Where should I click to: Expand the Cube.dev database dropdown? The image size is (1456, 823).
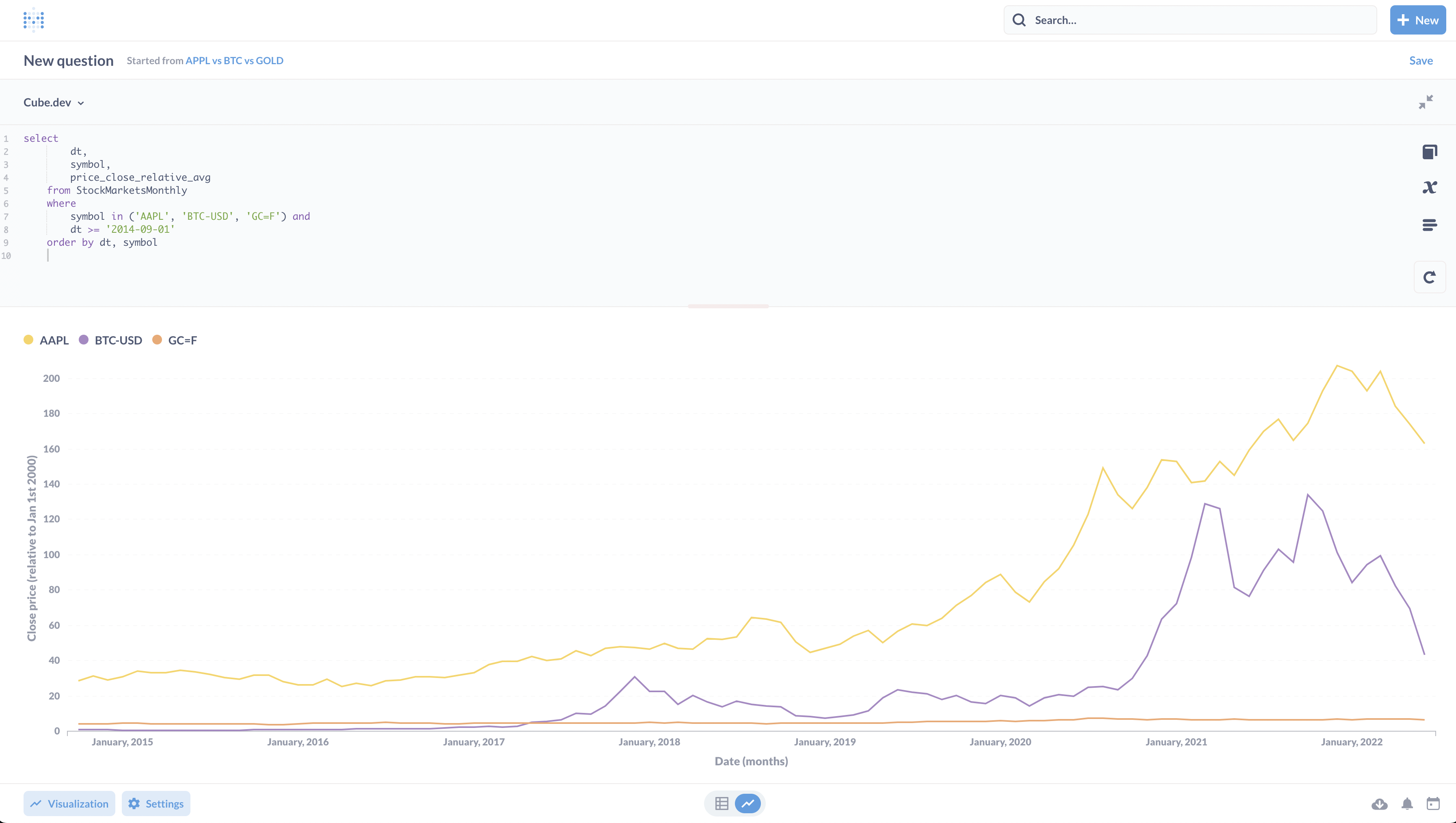click(54, 102)
